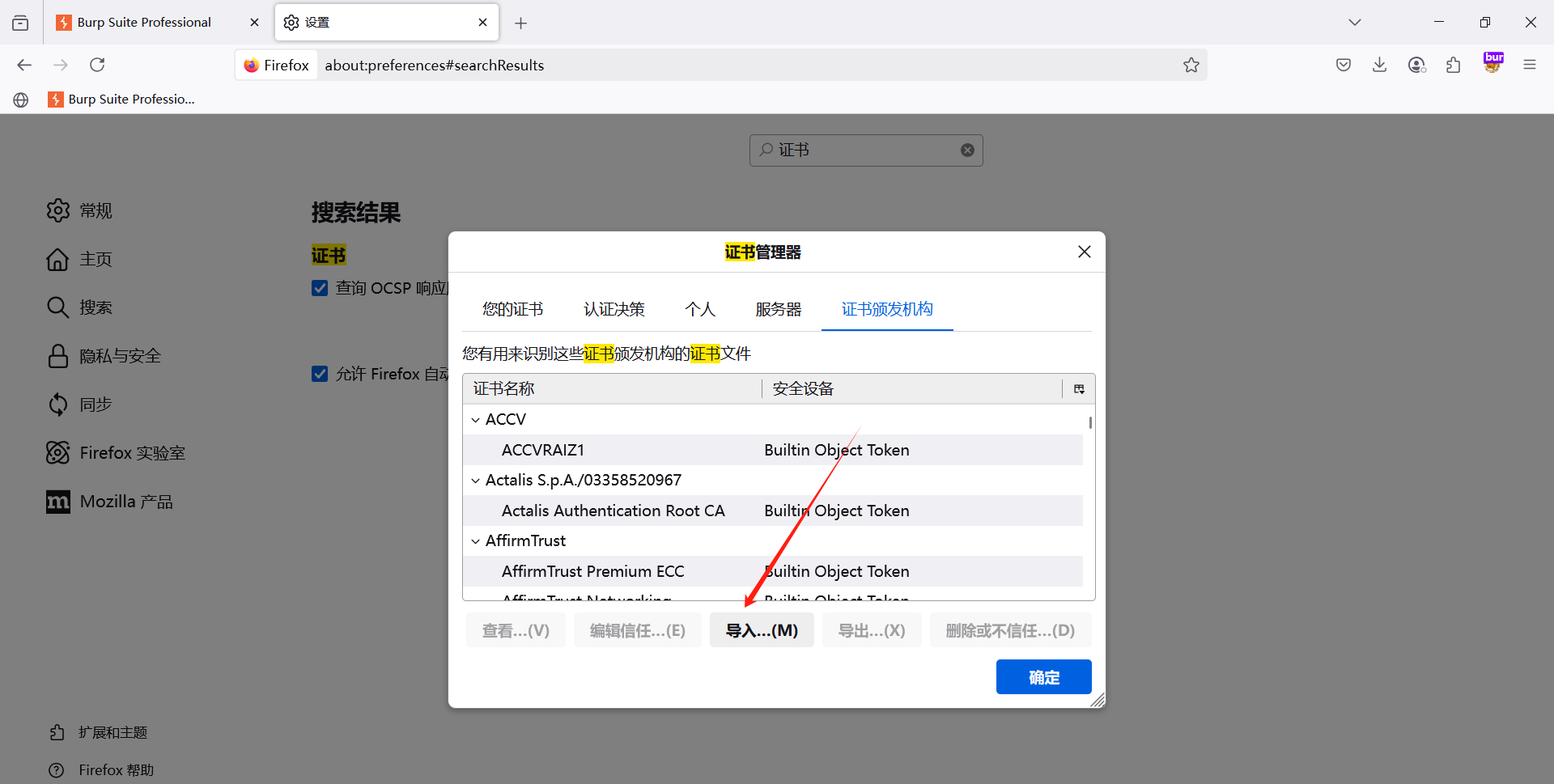Open a new tab with plus button
The height and width of the screenshot is (784, 1554).
tap(520, 23)
